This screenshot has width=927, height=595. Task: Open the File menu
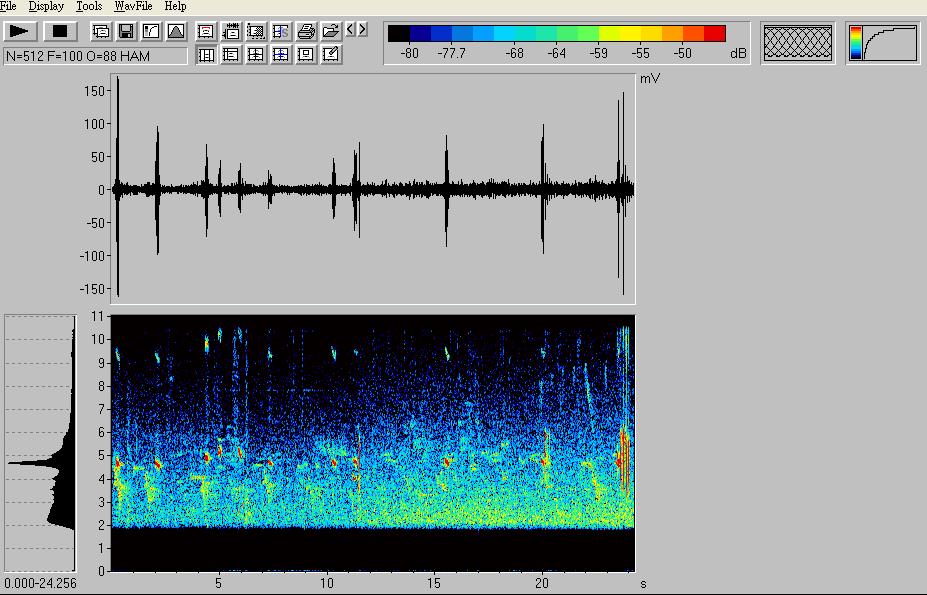(x=9, y=6)
